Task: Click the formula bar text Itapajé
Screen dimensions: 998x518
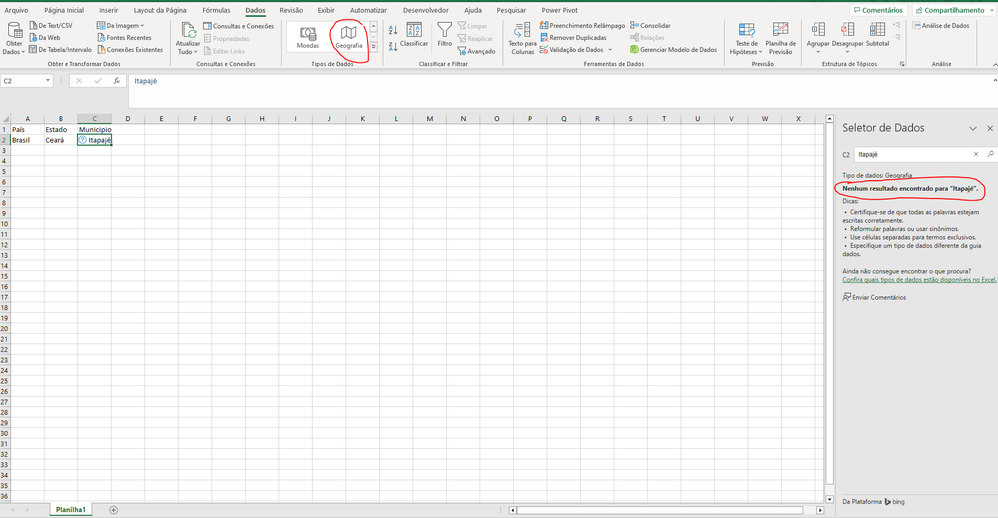Action: click(146, 81)
